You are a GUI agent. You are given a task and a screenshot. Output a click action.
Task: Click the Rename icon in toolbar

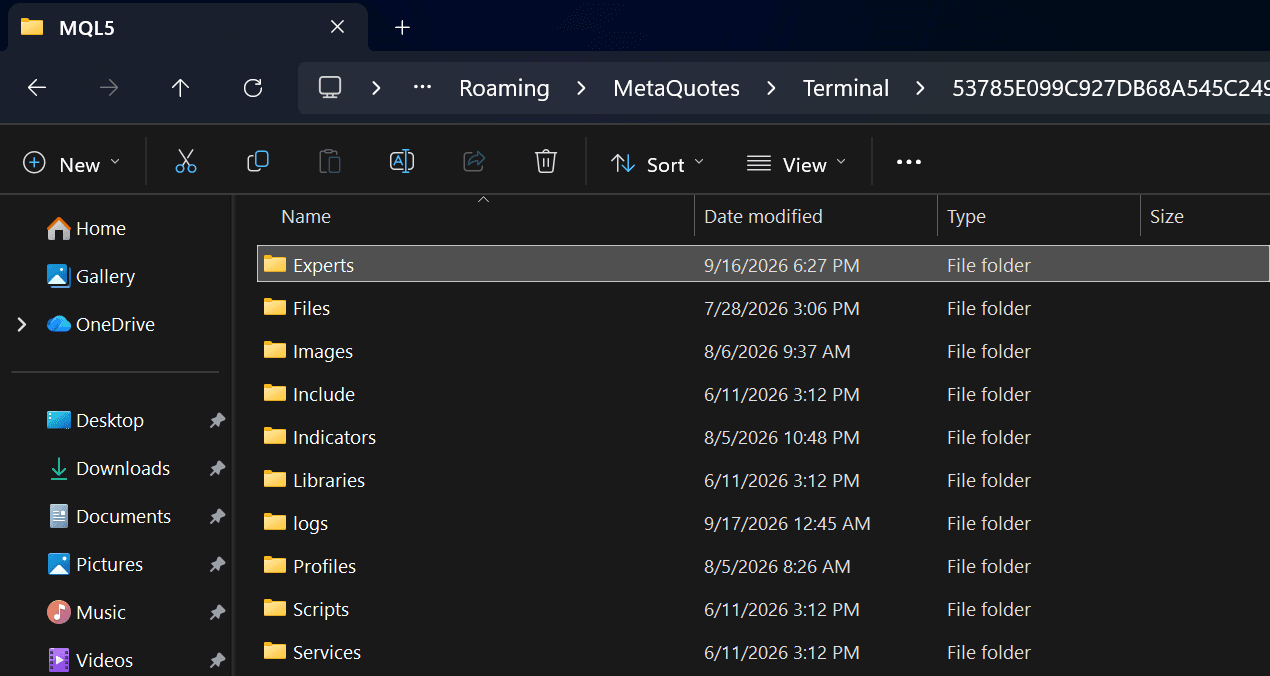pyautogui.click(x=402, y=162)
